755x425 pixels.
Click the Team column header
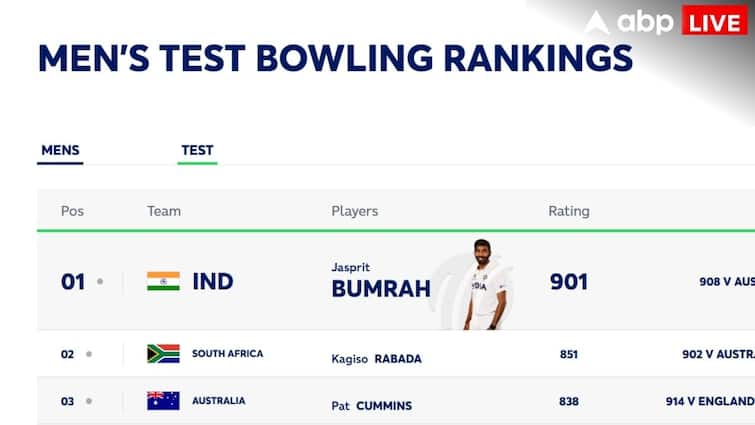coord(164,211)
